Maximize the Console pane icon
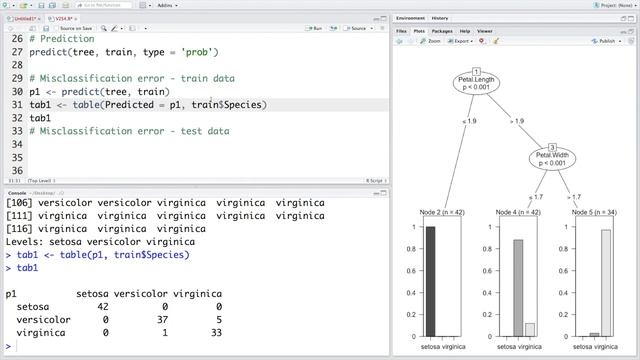640x360 pixels. point(384,193)
